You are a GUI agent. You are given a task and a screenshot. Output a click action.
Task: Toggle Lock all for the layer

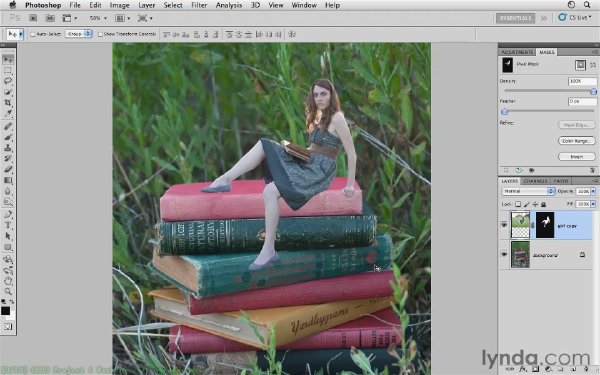click(x=543, y=204)
